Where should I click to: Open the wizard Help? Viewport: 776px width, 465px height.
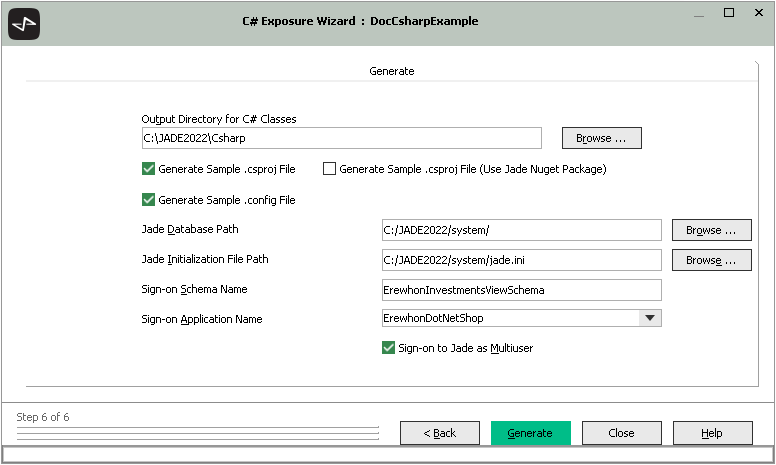pyautogui.click(x=712, y=433)
